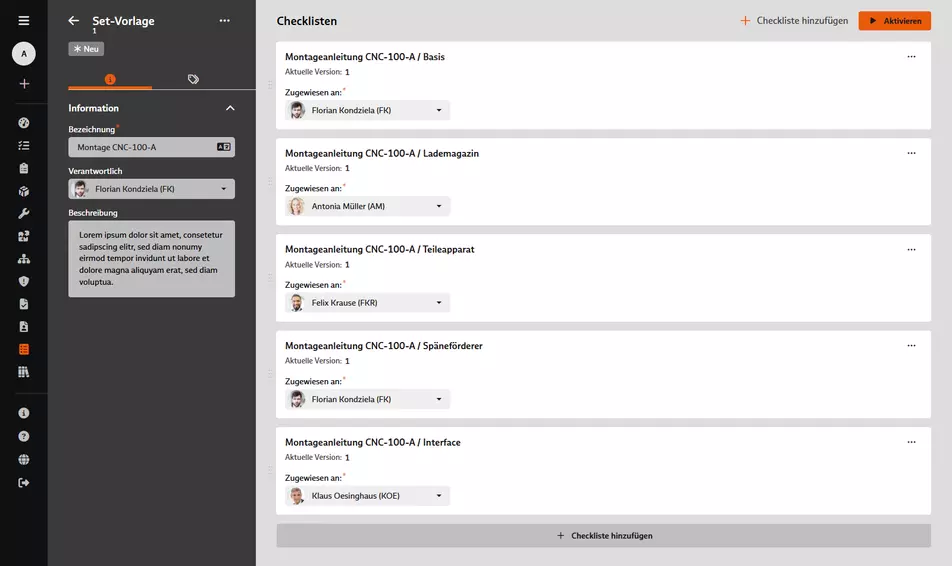
Task: Open the organization hierarchy icon in sidebar
Action: (x=24, y=259)
